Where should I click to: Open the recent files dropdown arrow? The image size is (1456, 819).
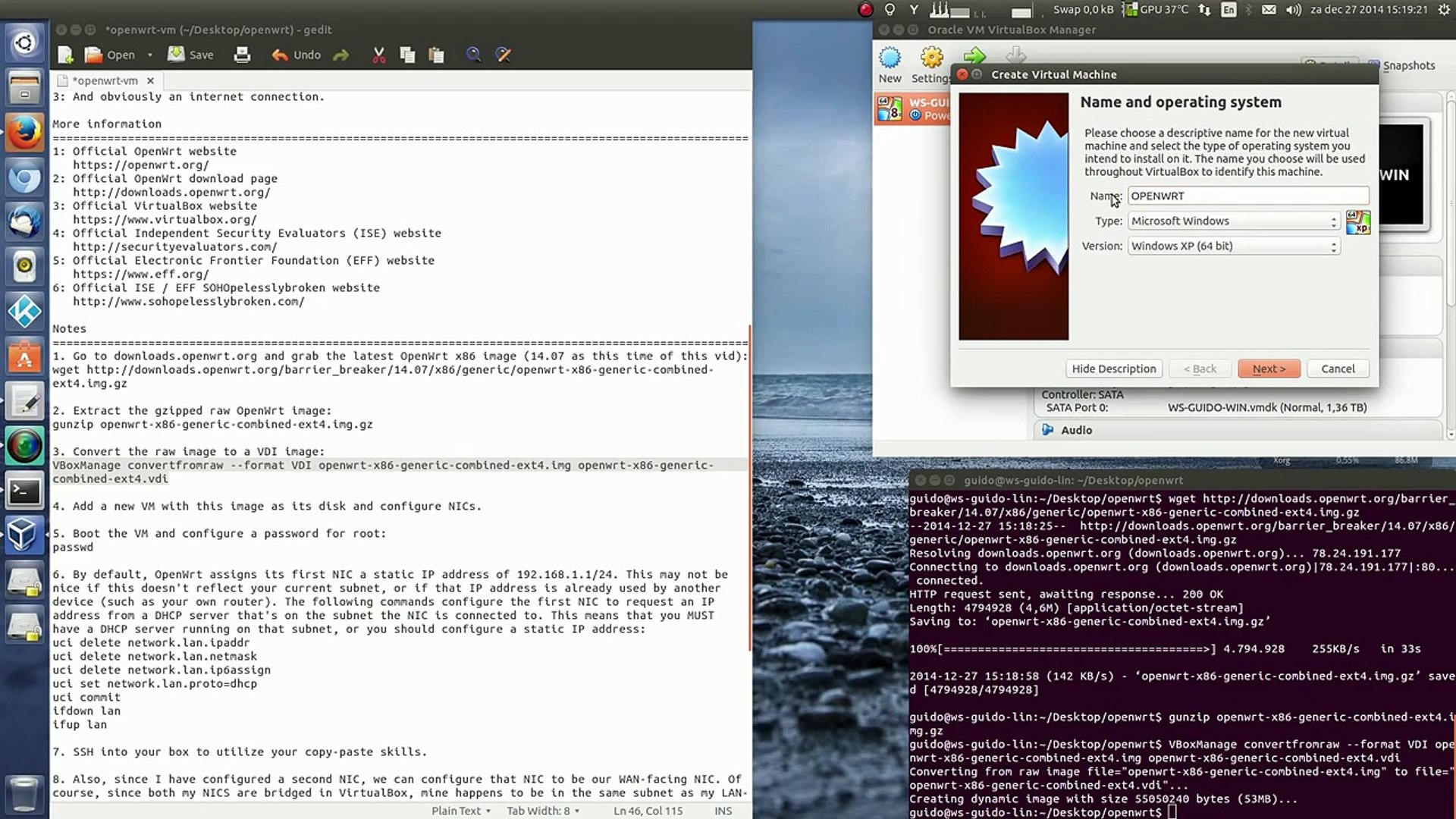pyautogui.click(x=149, y=55)
